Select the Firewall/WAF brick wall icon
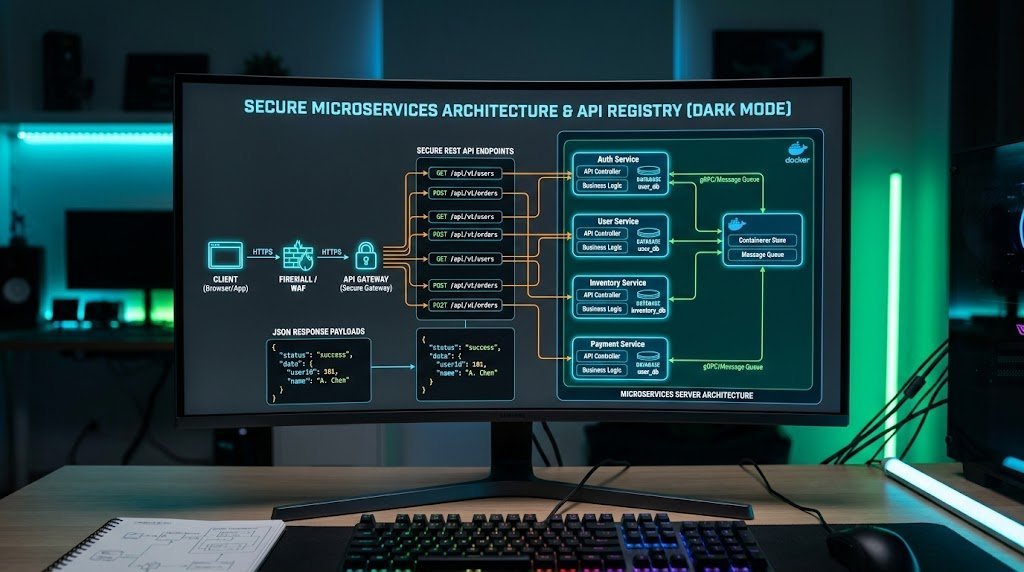The height and width of the screenshot is (572, 1024). [298, 256]
